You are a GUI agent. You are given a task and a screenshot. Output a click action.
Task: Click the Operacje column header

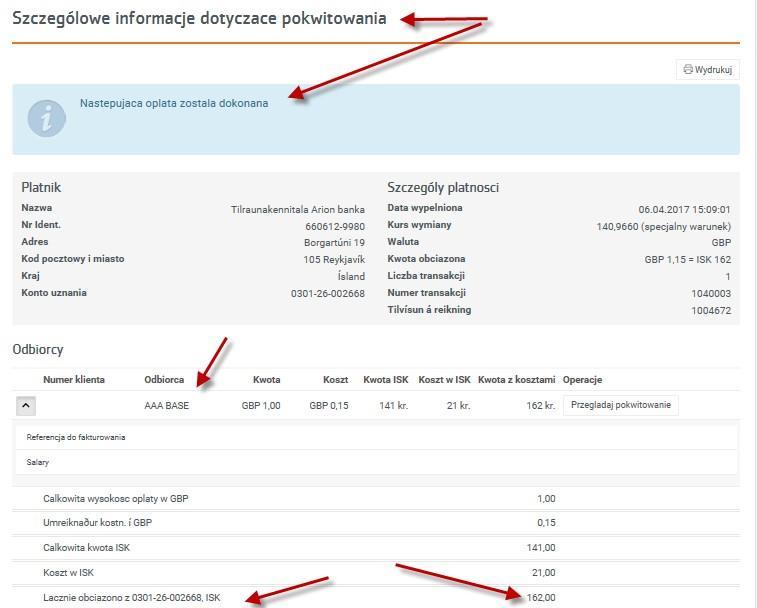coord(582,380)
